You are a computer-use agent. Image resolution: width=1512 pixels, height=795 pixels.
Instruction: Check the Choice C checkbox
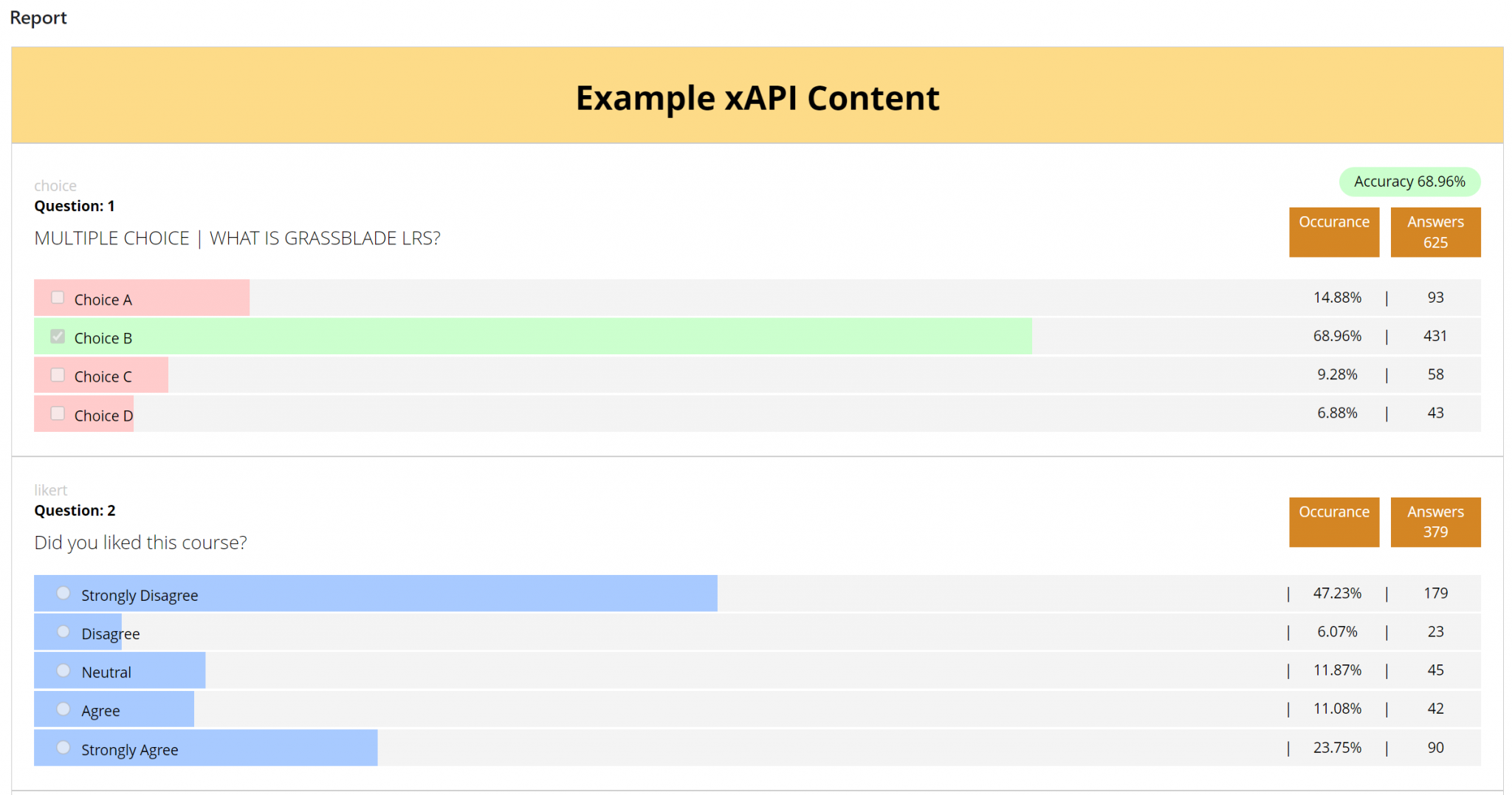pyautogui.click(x=58, y=374)
